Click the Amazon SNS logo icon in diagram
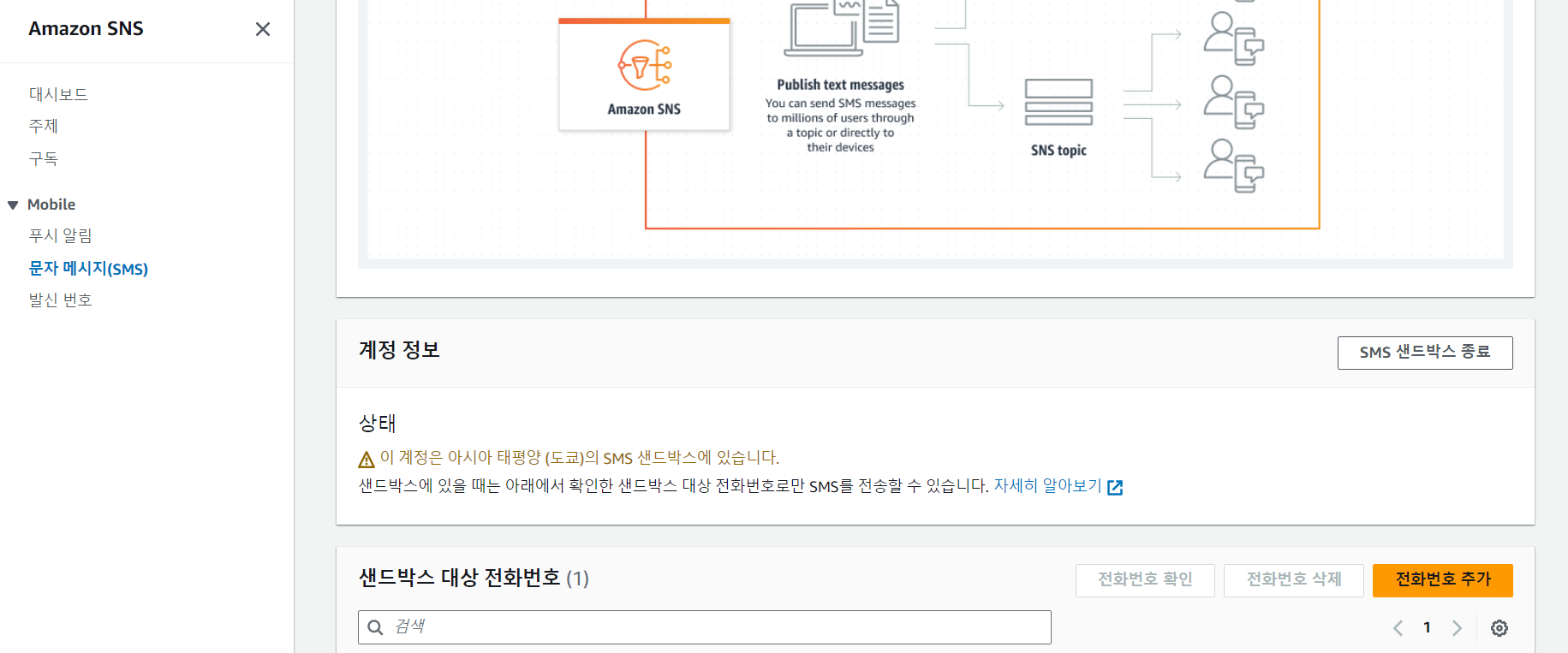Screen dimensions: 1568x653 tap(644, 65)
